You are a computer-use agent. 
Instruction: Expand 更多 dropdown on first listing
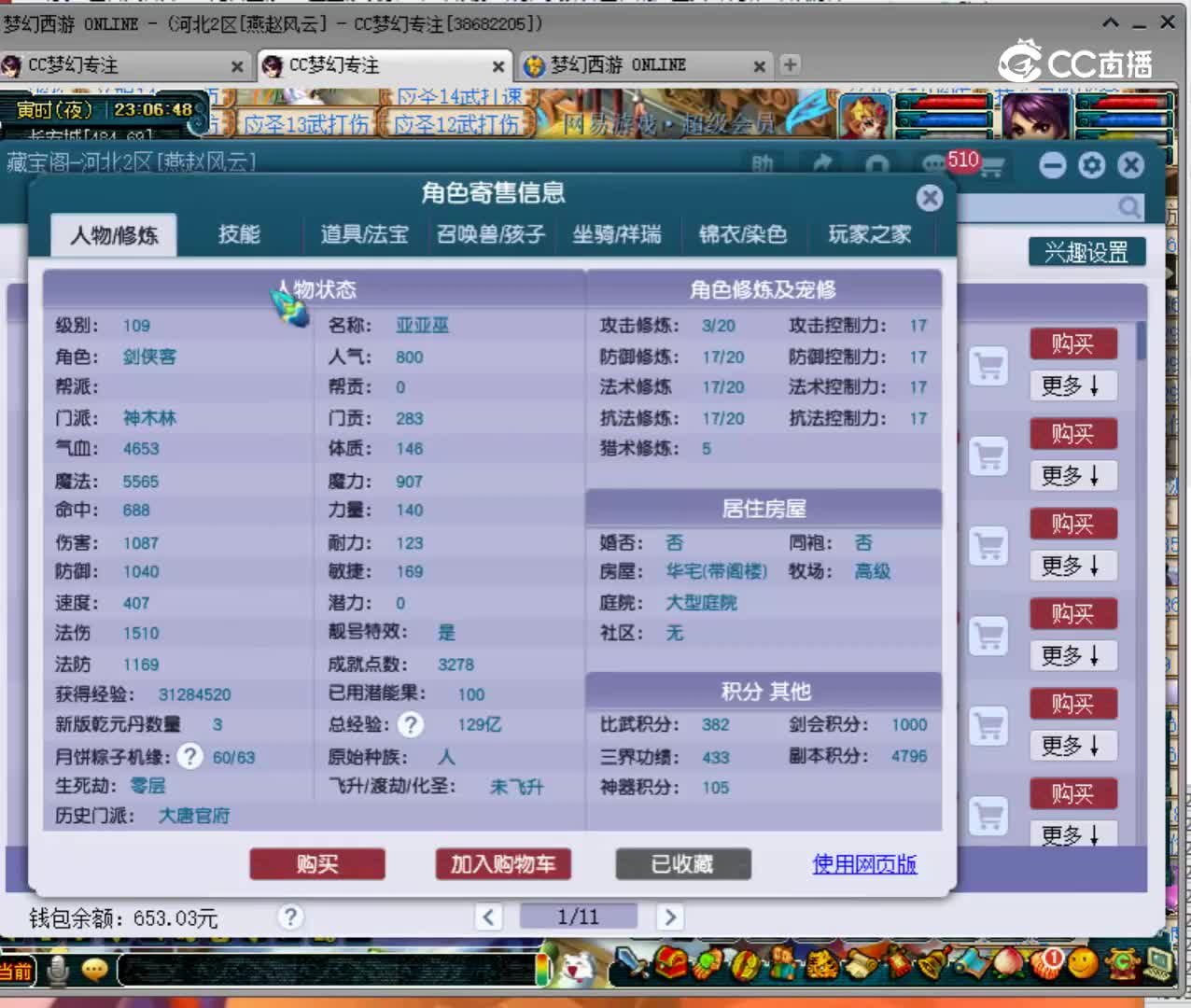click(1072, 385)
